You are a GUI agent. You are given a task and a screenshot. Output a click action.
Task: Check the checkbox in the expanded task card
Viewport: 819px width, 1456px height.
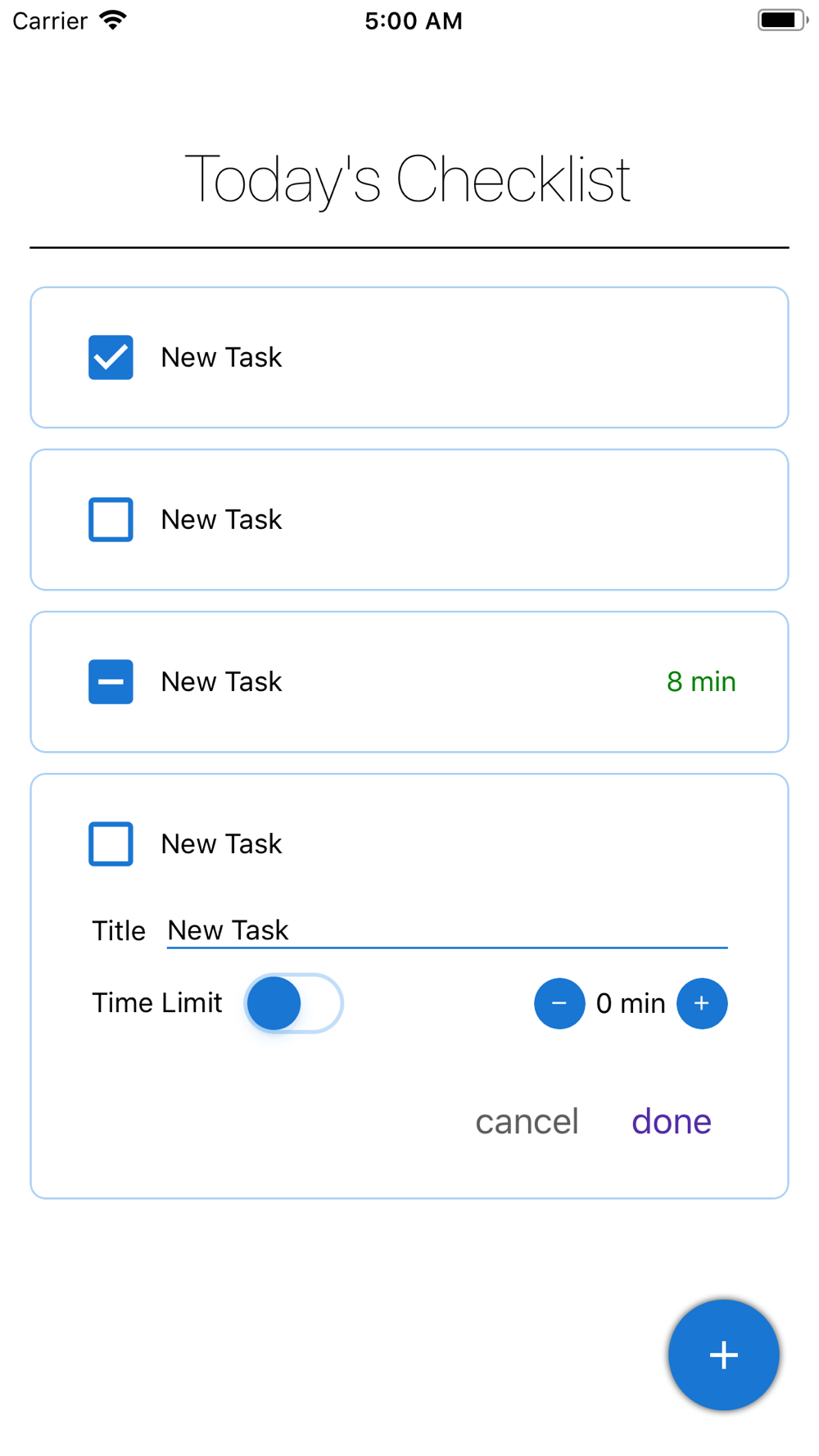[x=111, y=843]
